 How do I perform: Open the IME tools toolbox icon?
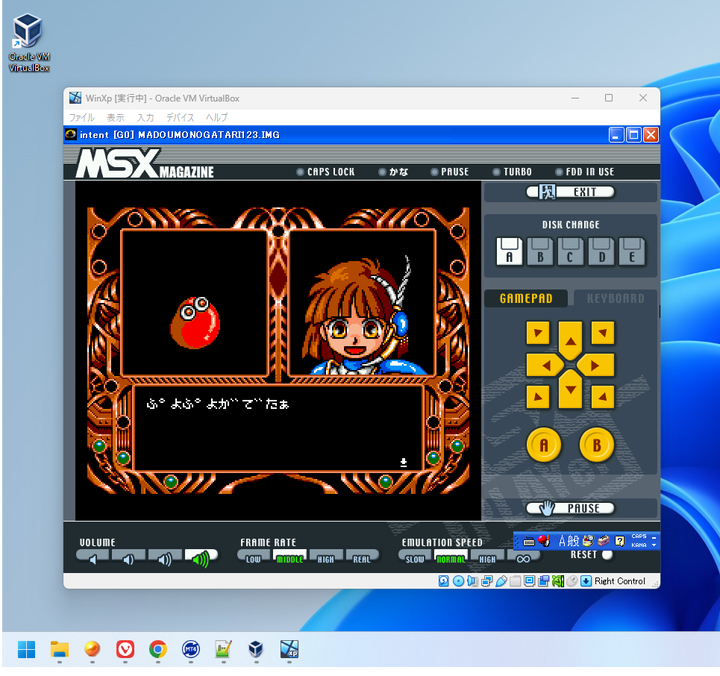(x=604, y=541)
